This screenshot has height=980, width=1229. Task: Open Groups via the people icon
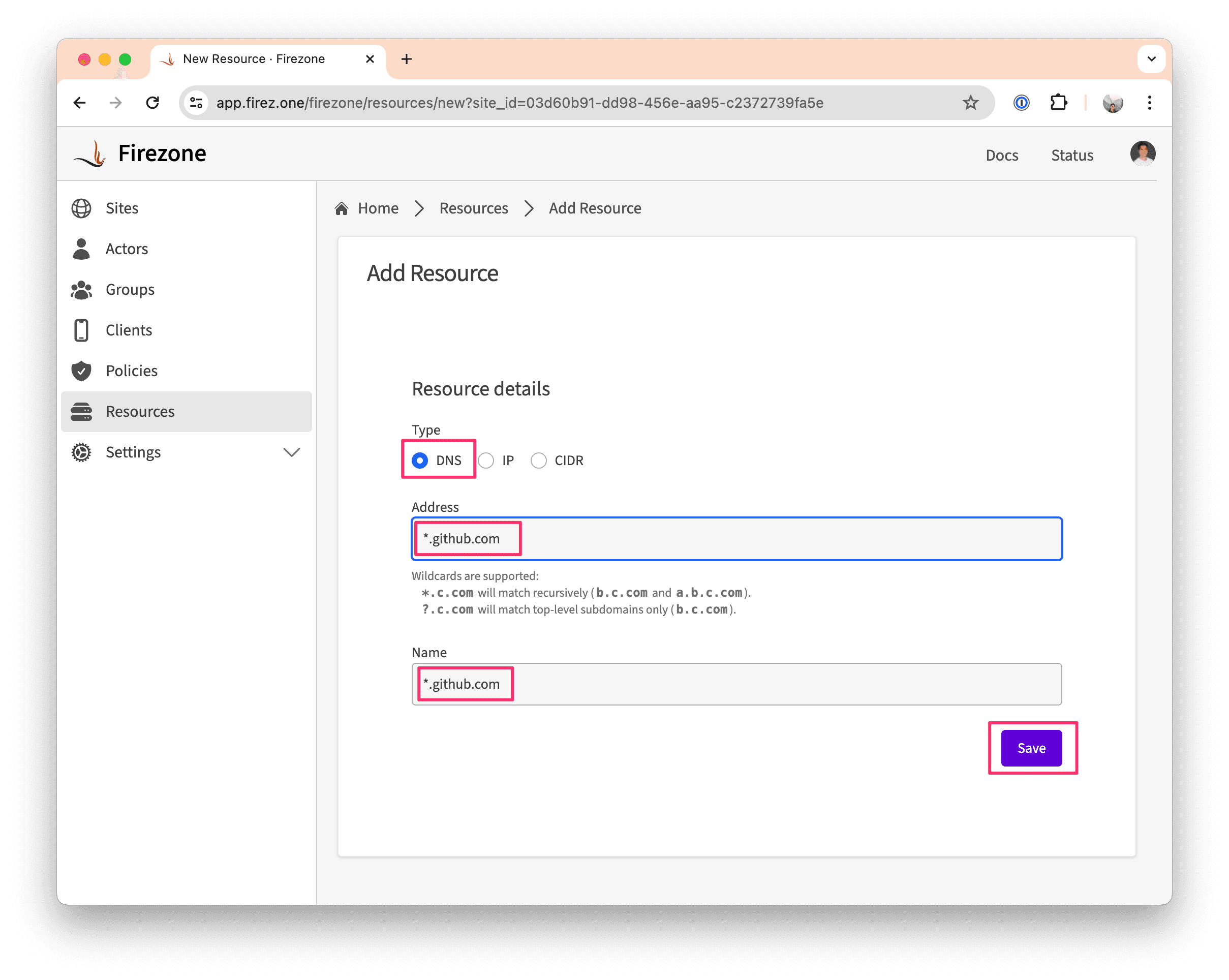81,290
